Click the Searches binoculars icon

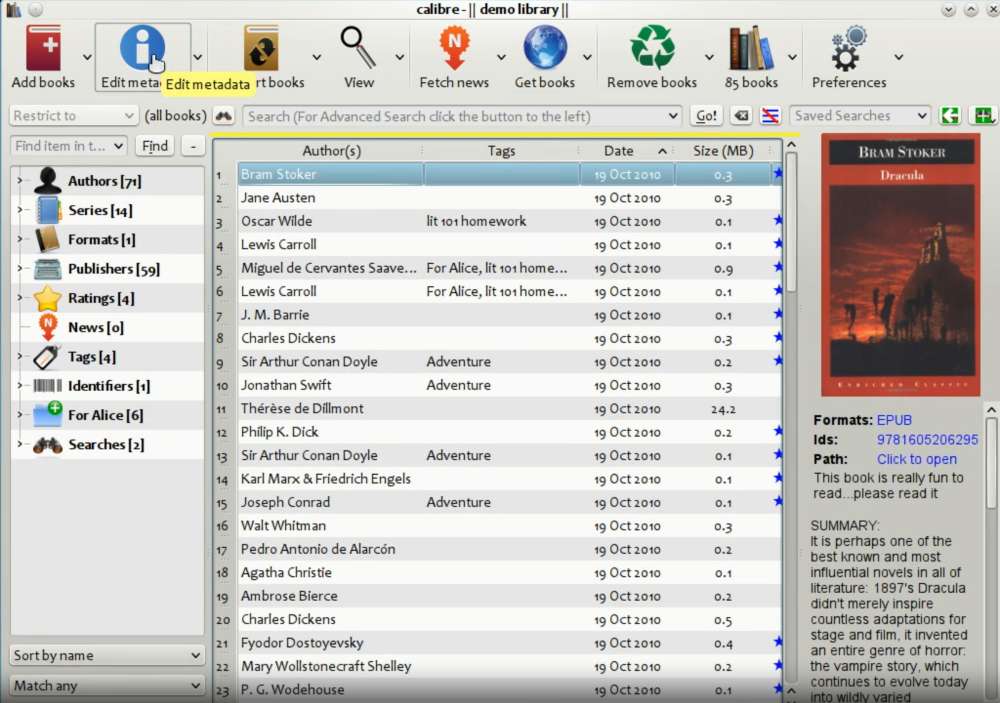pyautogui.click(x=47, y=445)
